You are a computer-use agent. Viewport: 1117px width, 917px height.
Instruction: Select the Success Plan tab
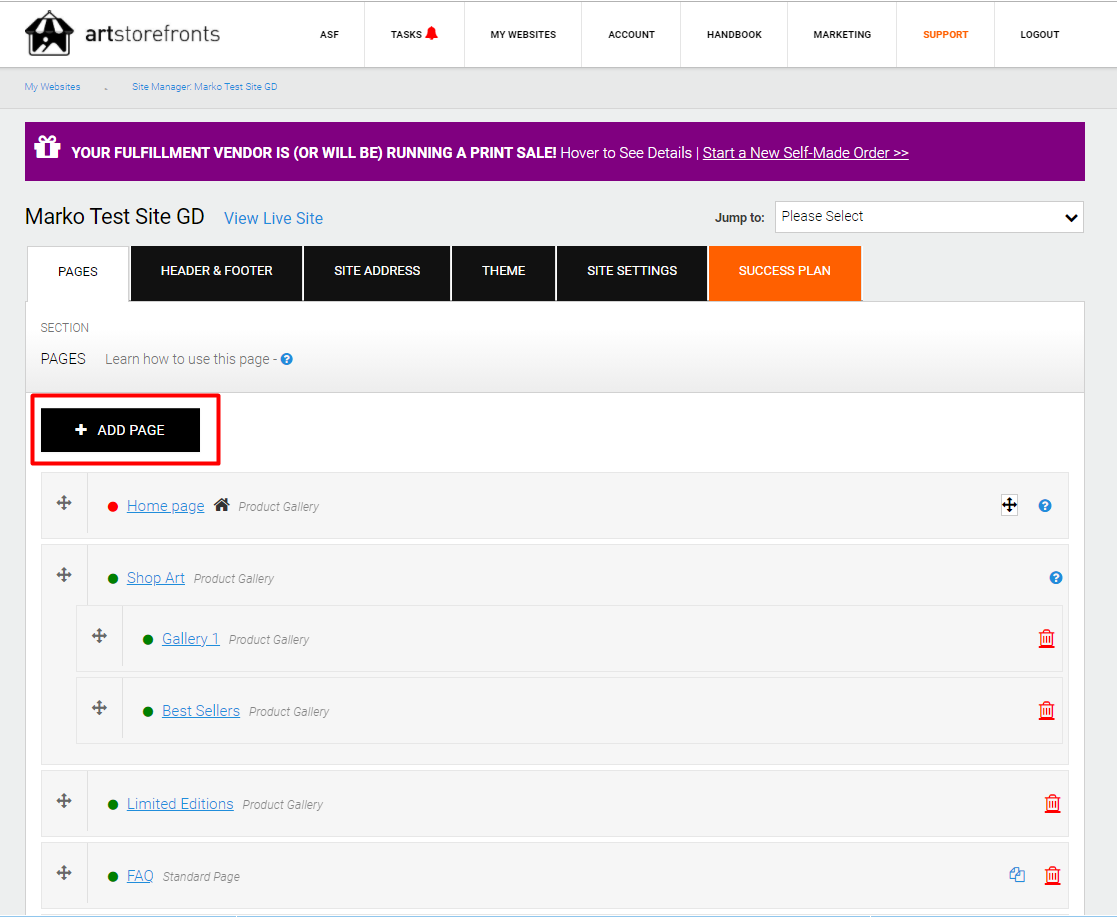(784, 271)
